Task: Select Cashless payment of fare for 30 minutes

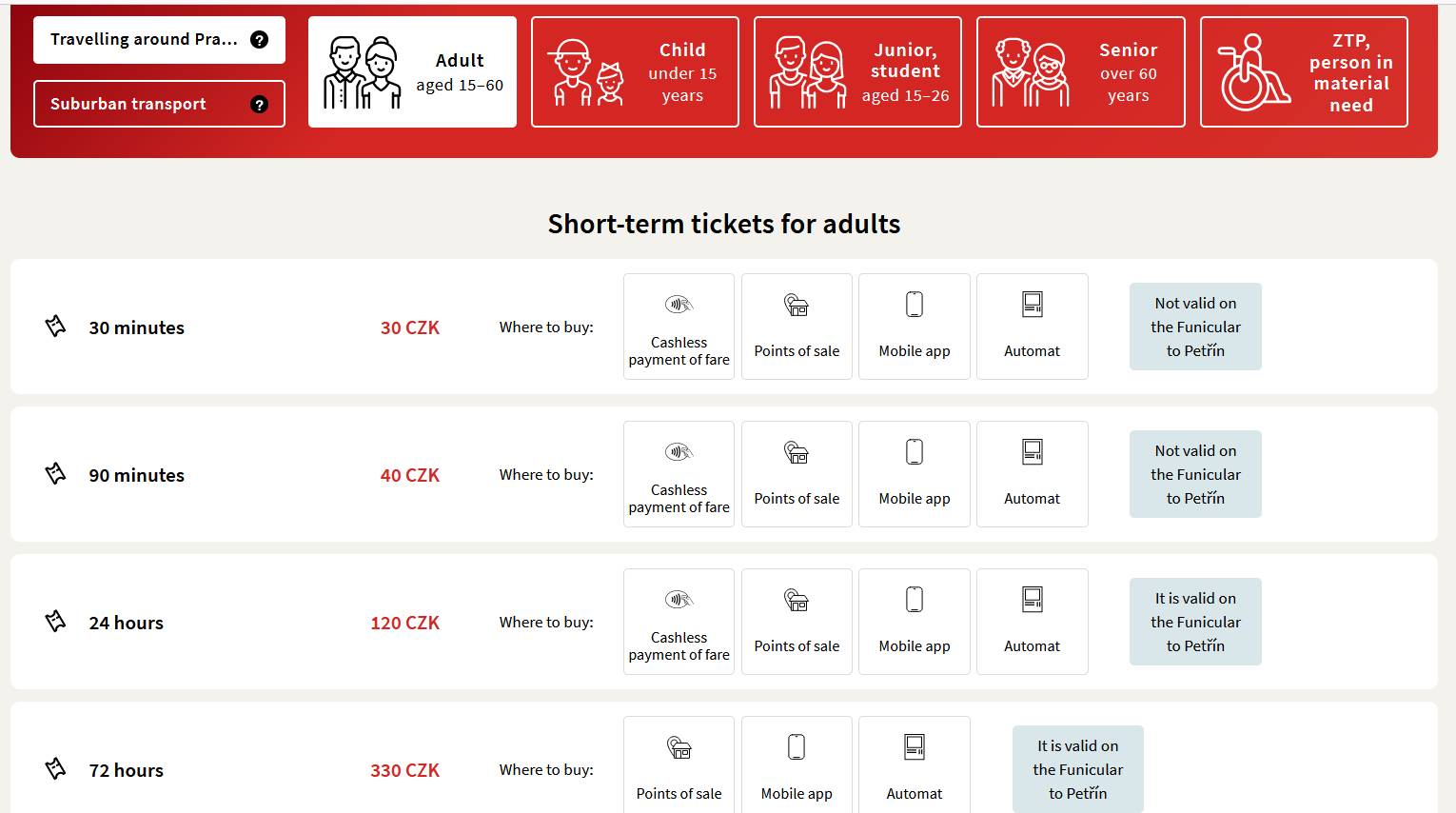Action: tap(679, 327)
